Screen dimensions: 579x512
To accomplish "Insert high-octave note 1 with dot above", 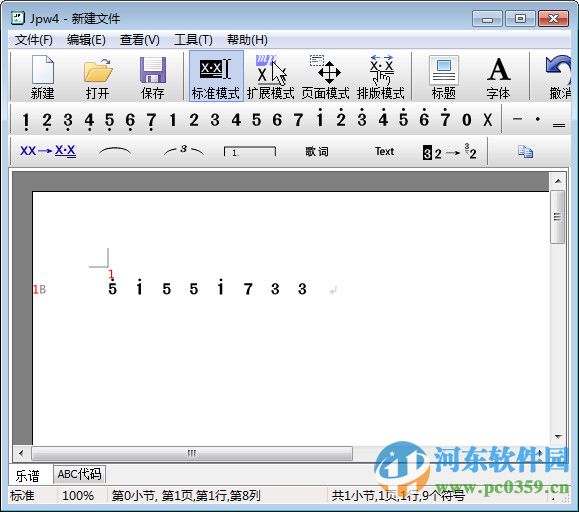I will pos(320,119).
